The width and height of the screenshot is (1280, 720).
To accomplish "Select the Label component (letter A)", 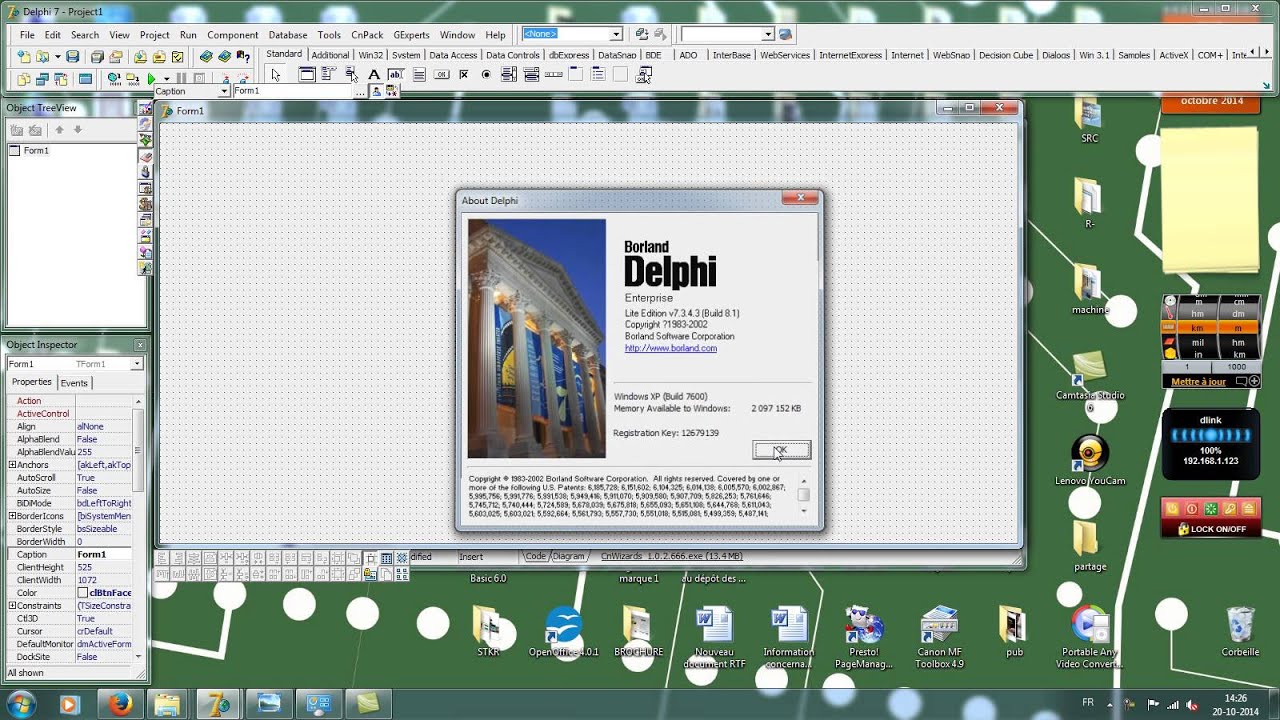I will [374, 75].
